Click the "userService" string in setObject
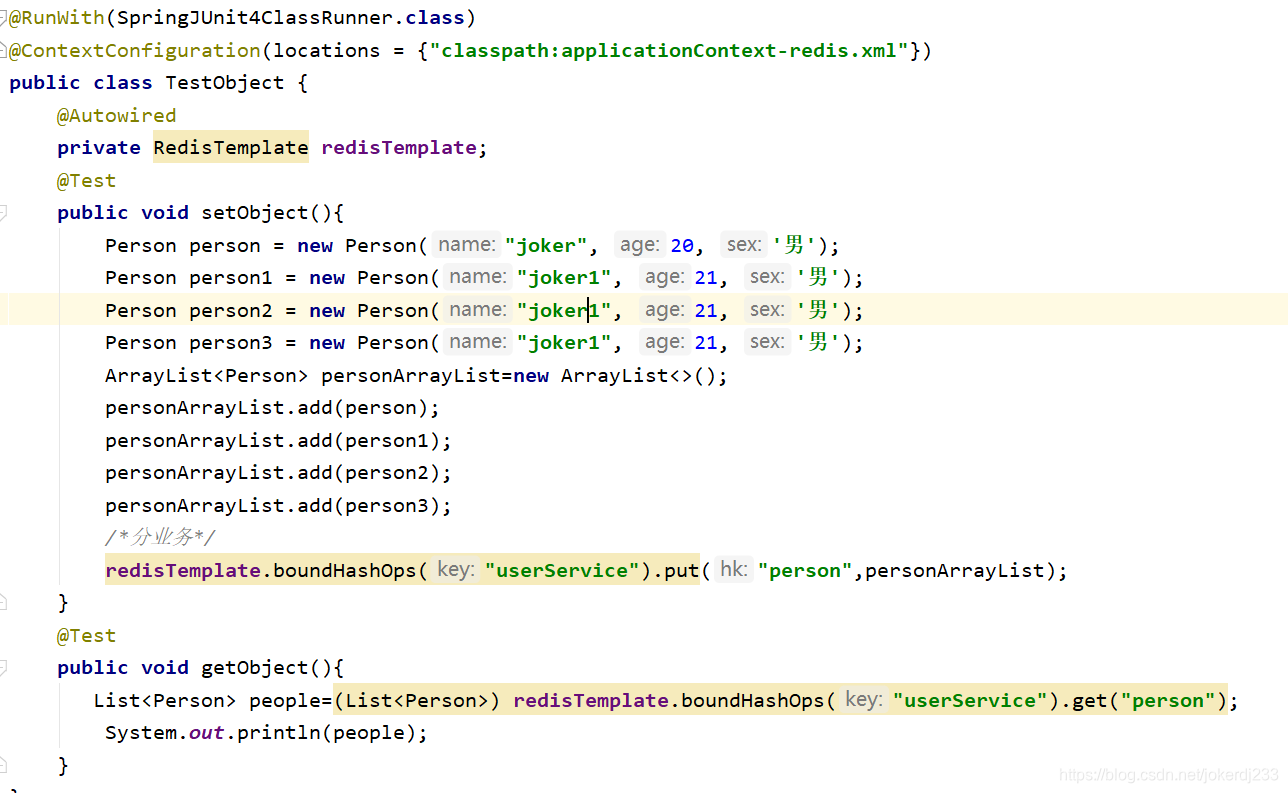The width and height of the screenshot is (1288, 793). pos(562,570)
